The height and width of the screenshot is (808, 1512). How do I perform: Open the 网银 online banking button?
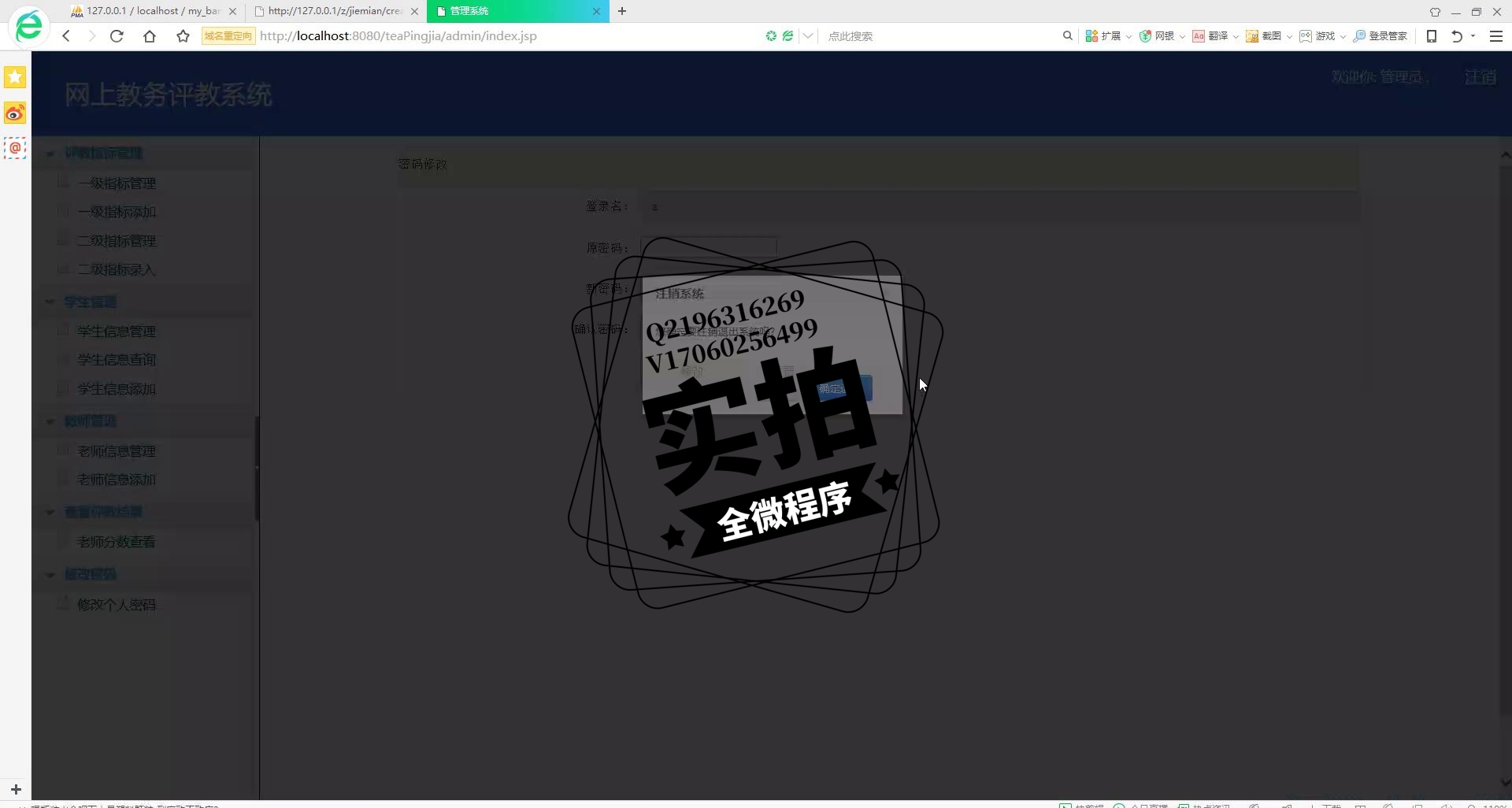pos(1157,36)
